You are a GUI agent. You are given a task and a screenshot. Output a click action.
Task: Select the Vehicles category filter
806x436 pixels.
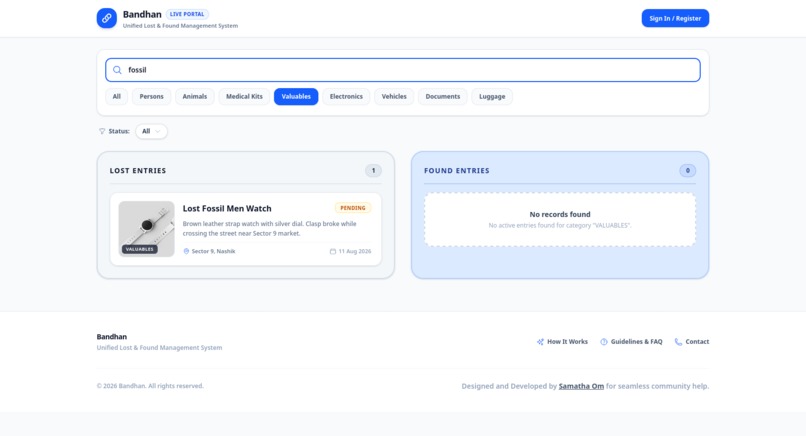(394, 97)
